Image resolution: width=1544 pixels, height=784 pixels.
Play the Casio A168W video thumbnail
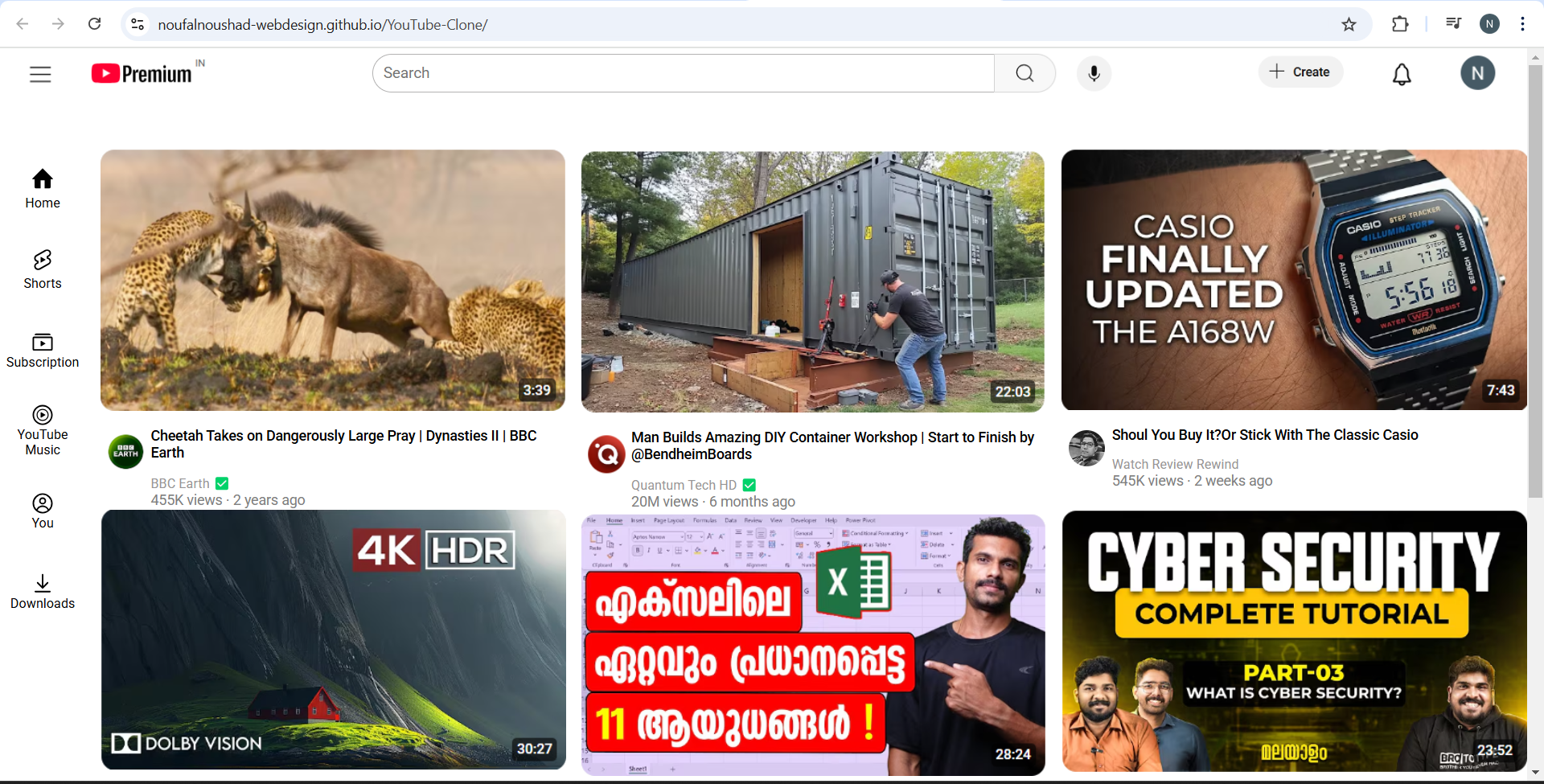tap(1293, 280)
